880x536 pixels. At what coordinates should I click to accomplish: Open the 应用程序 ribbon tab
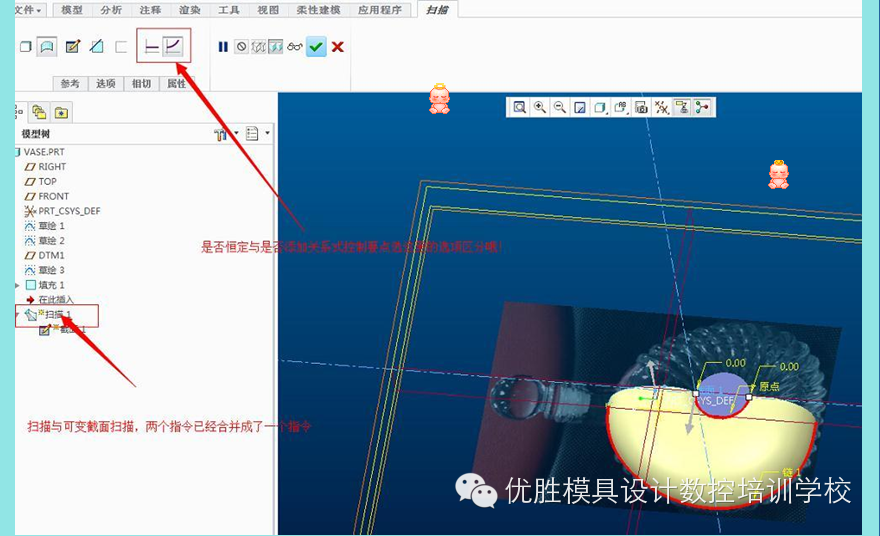click(x=380, y=10)
